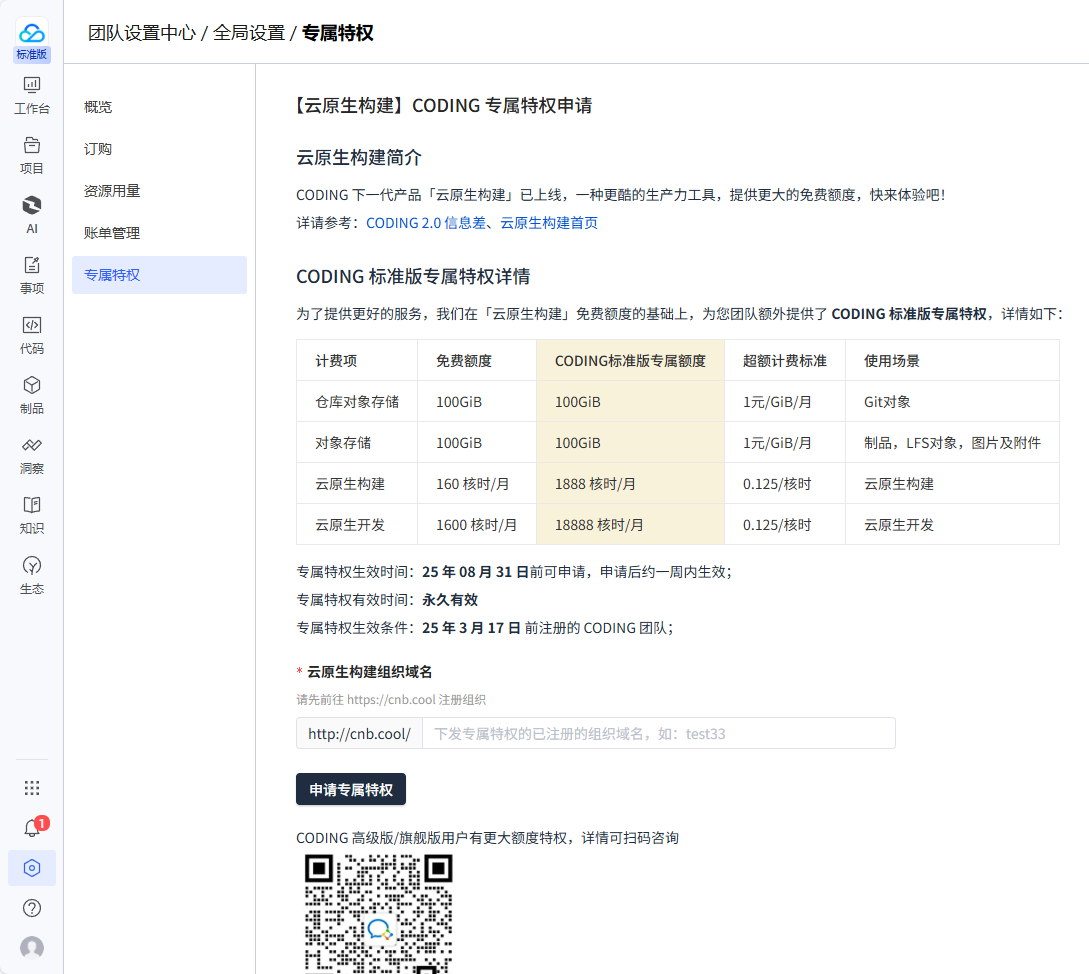This screenshot has height=974, width=1089.
Task: Go to 全局设置 breadcrumb
Action: pyautogui.click(x=249, y=33)
